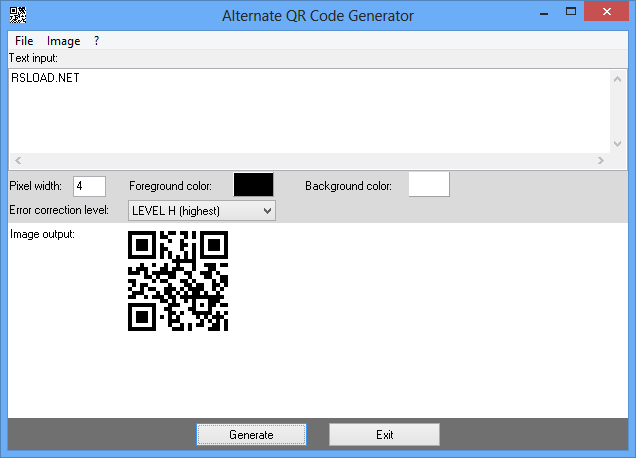Open the Background color white swatch
The image size is (636, 458).
tap(429, 184)
